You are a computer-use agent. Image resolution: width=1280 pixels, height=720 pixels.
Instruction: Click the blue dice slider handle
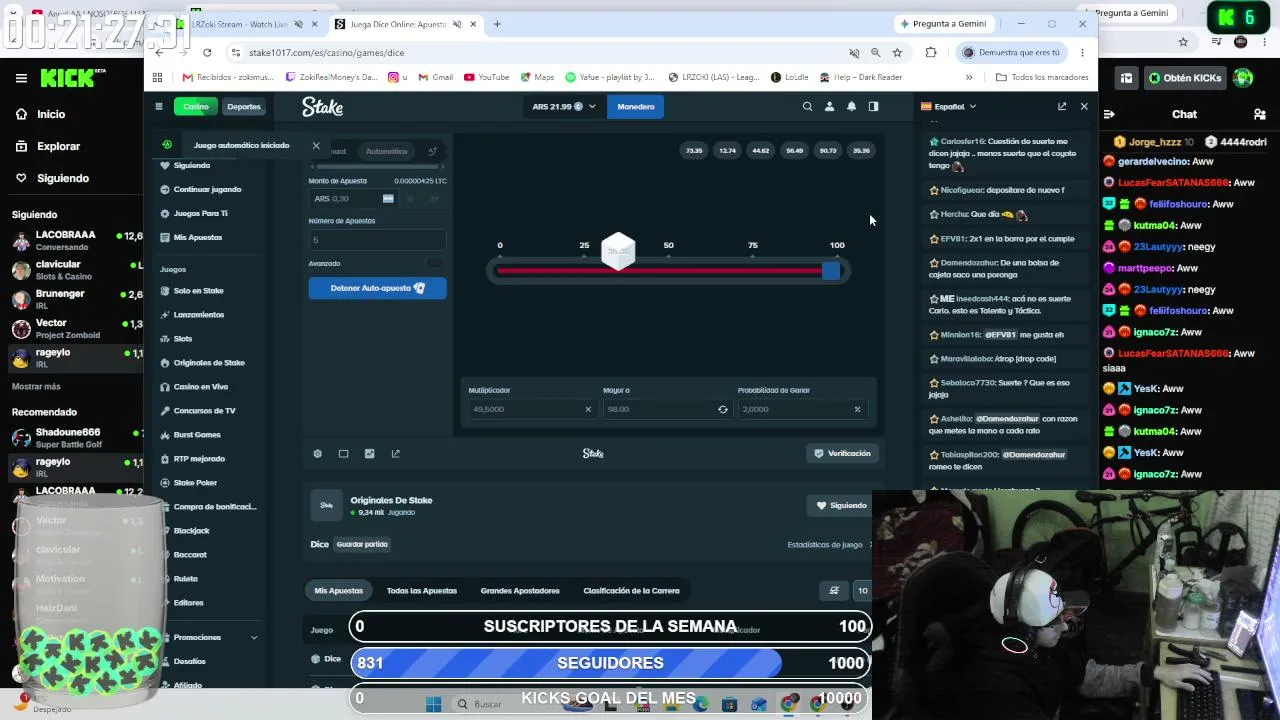[831, 270]
